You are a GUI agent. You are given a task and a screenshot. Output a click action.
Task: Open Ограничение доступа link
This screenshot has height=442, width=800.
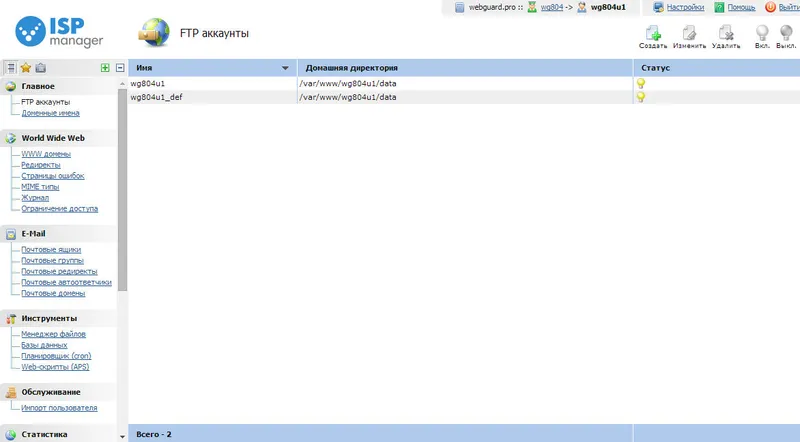tap(59, 209)
